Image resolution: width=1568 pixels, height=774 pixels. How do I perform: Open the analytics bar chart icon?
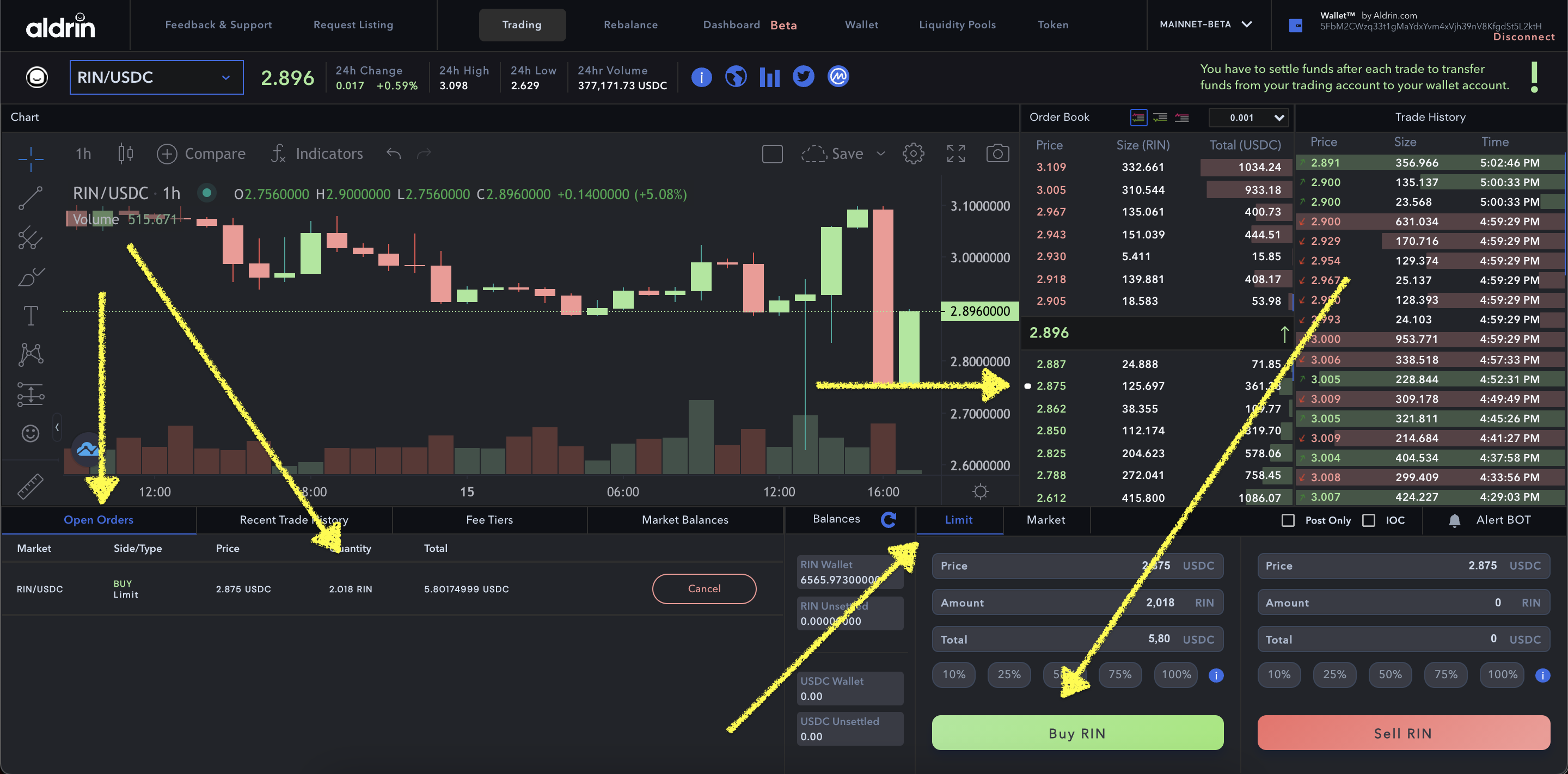pos(769,77)
